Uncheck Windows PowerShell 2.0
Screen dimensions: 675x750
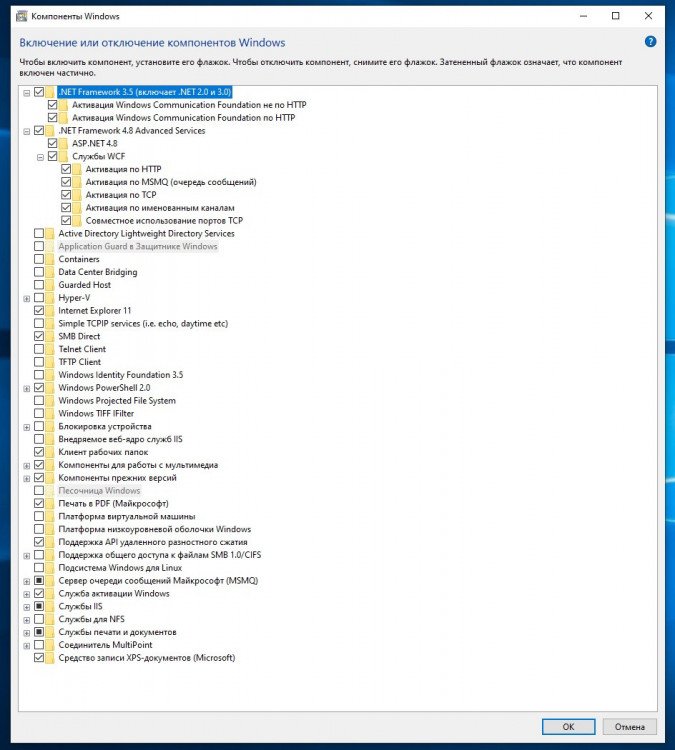[x=39, y=387]
